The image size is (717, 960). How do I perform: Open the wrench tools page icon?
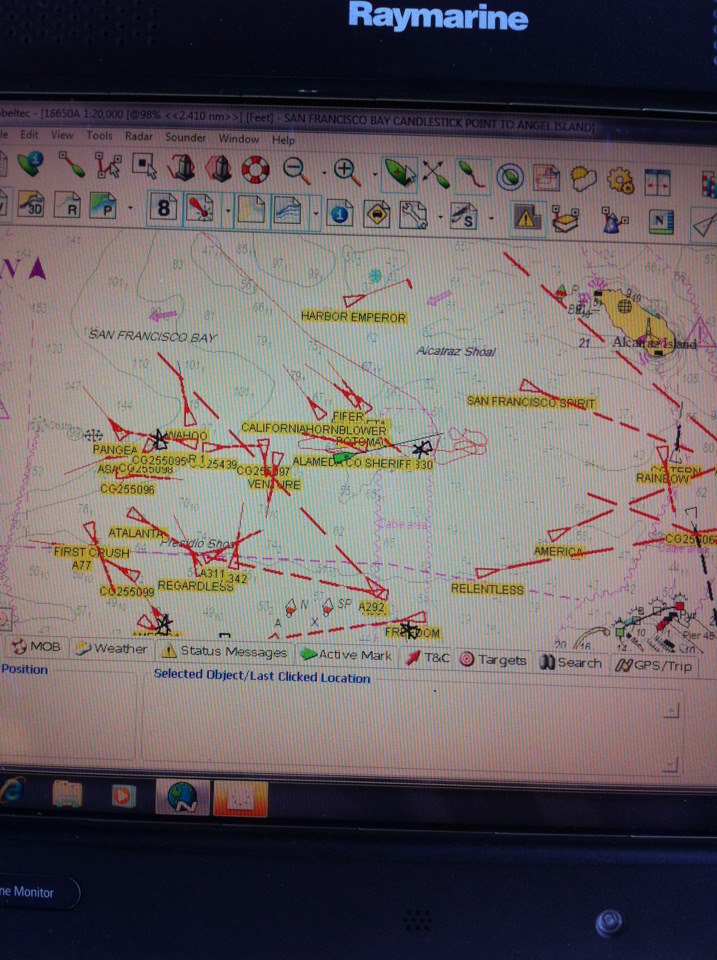pos(413,216)
